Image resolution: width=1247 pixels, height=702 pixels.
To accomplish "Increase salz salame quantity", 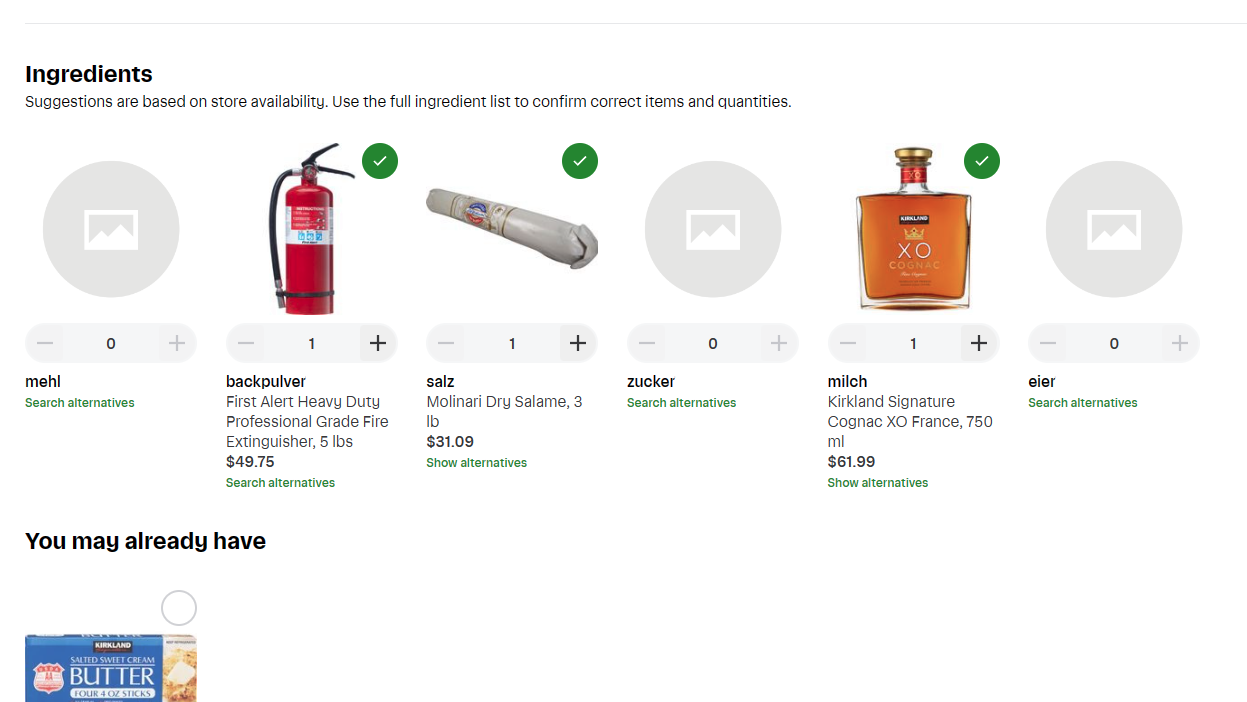I will pos(578,343).
